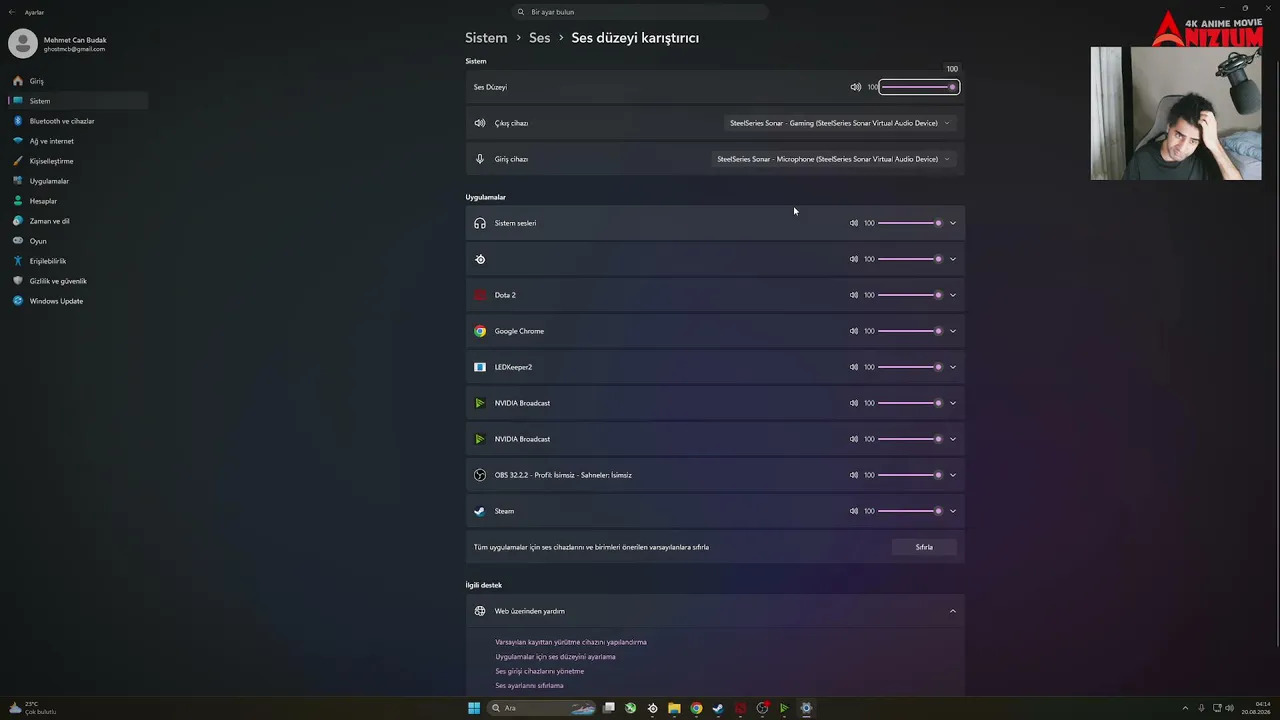Open the network tray icon
1280x720 pixels.
(x=1215, y=708)
